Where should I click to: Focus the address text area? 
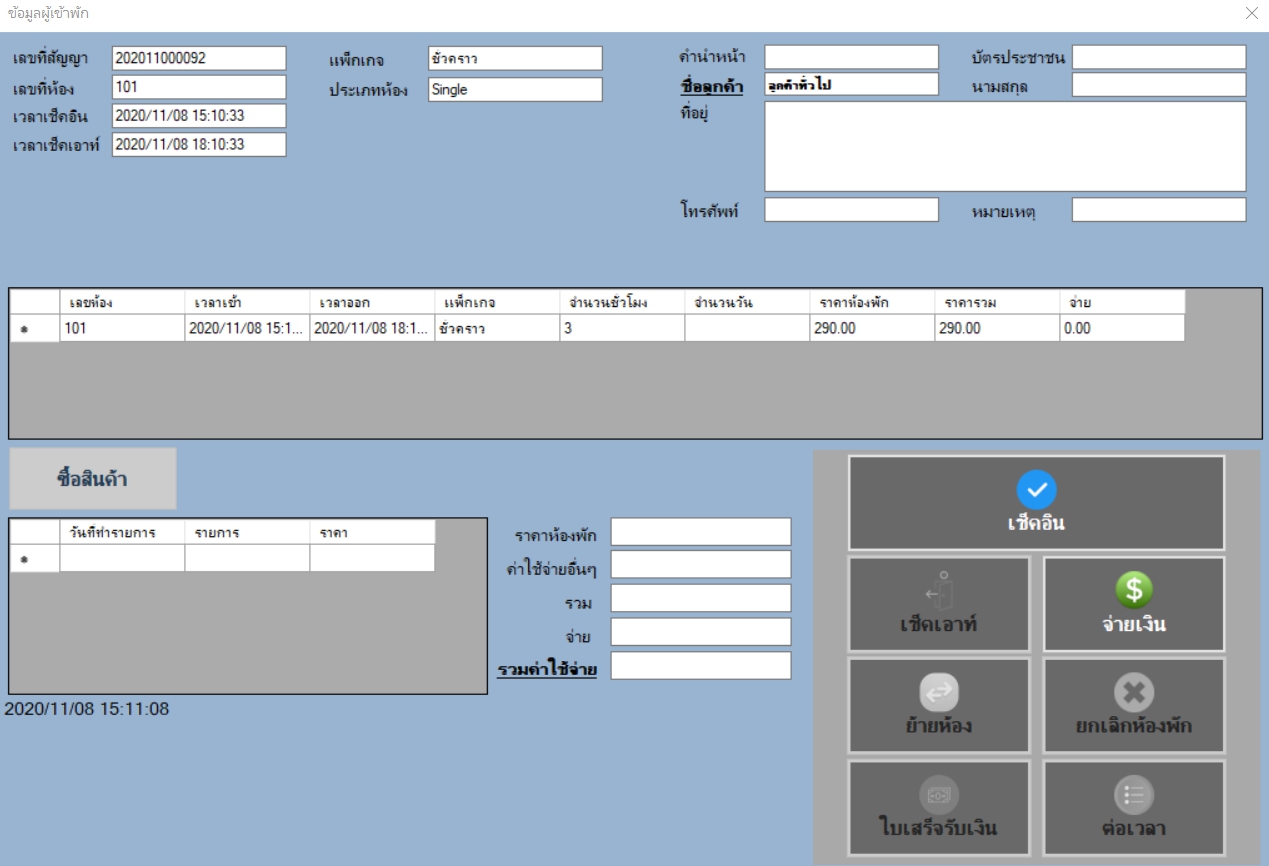click(x=1005, y=146)
